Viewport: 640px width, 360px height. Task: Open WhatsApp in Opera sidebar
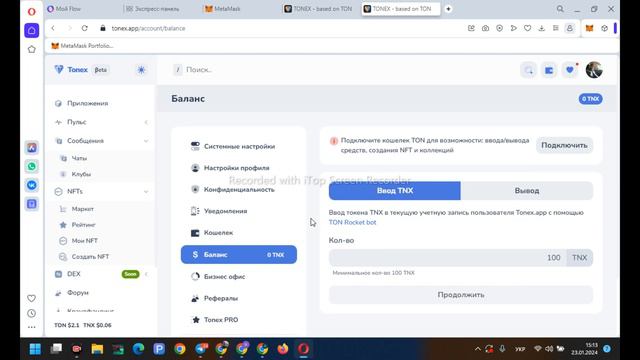tap(31, 167)
